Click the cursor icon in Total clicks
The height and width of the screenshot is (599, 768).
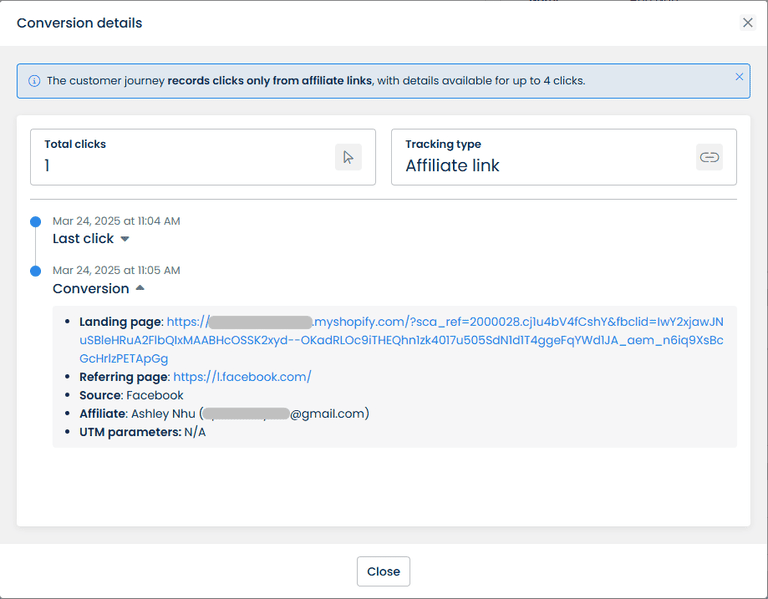[348, 157]
